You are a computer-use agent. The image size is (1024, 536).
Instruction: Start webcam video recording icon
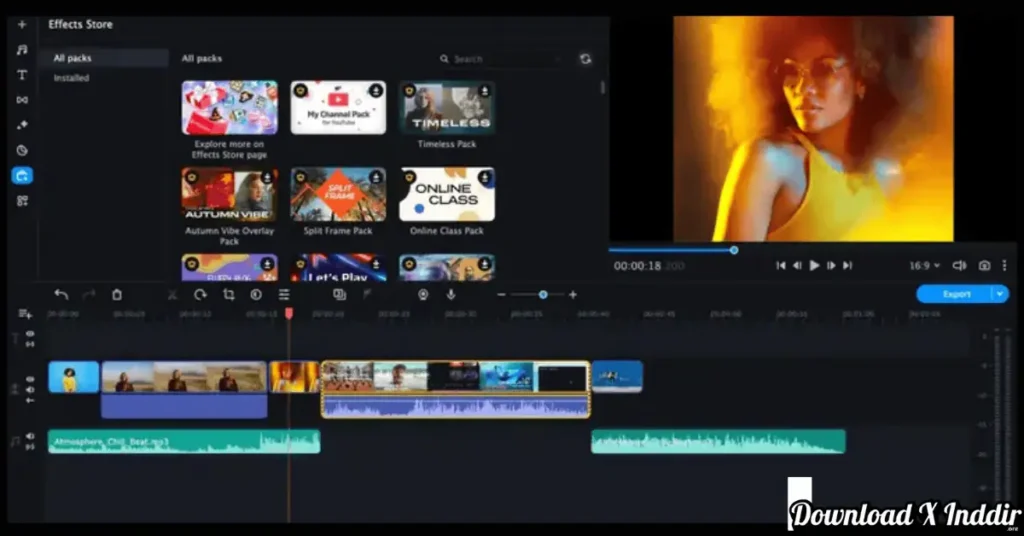[x=423, y=294]
